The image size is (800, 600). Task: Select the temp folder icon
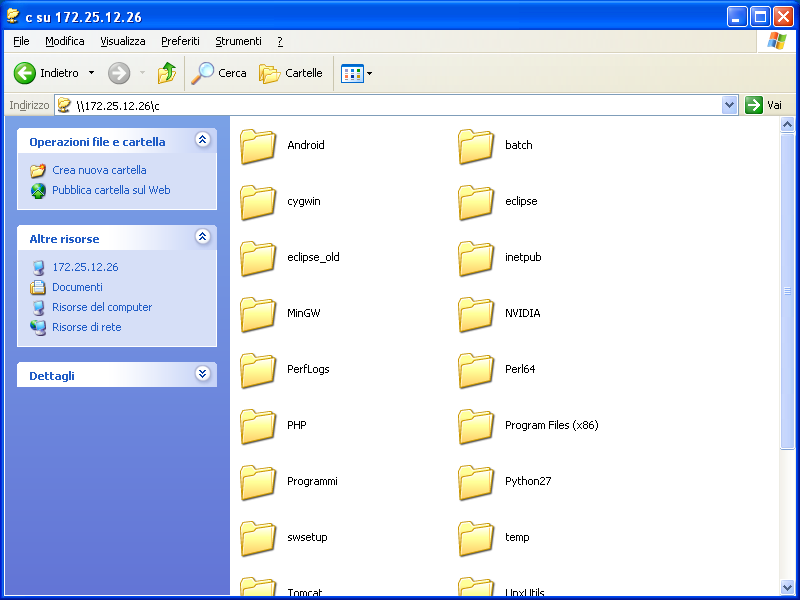(476, 539)
